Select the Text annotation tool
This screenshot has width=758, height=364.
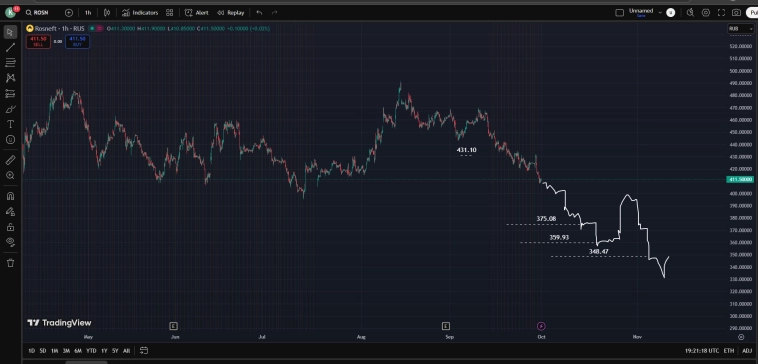(10, 124)
